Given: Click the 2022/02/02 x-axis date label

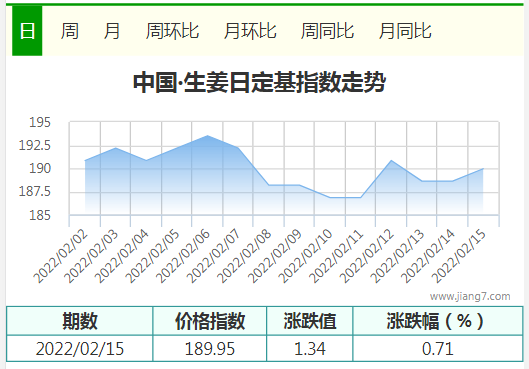Looking at the screenshot, I should point(61,256).
